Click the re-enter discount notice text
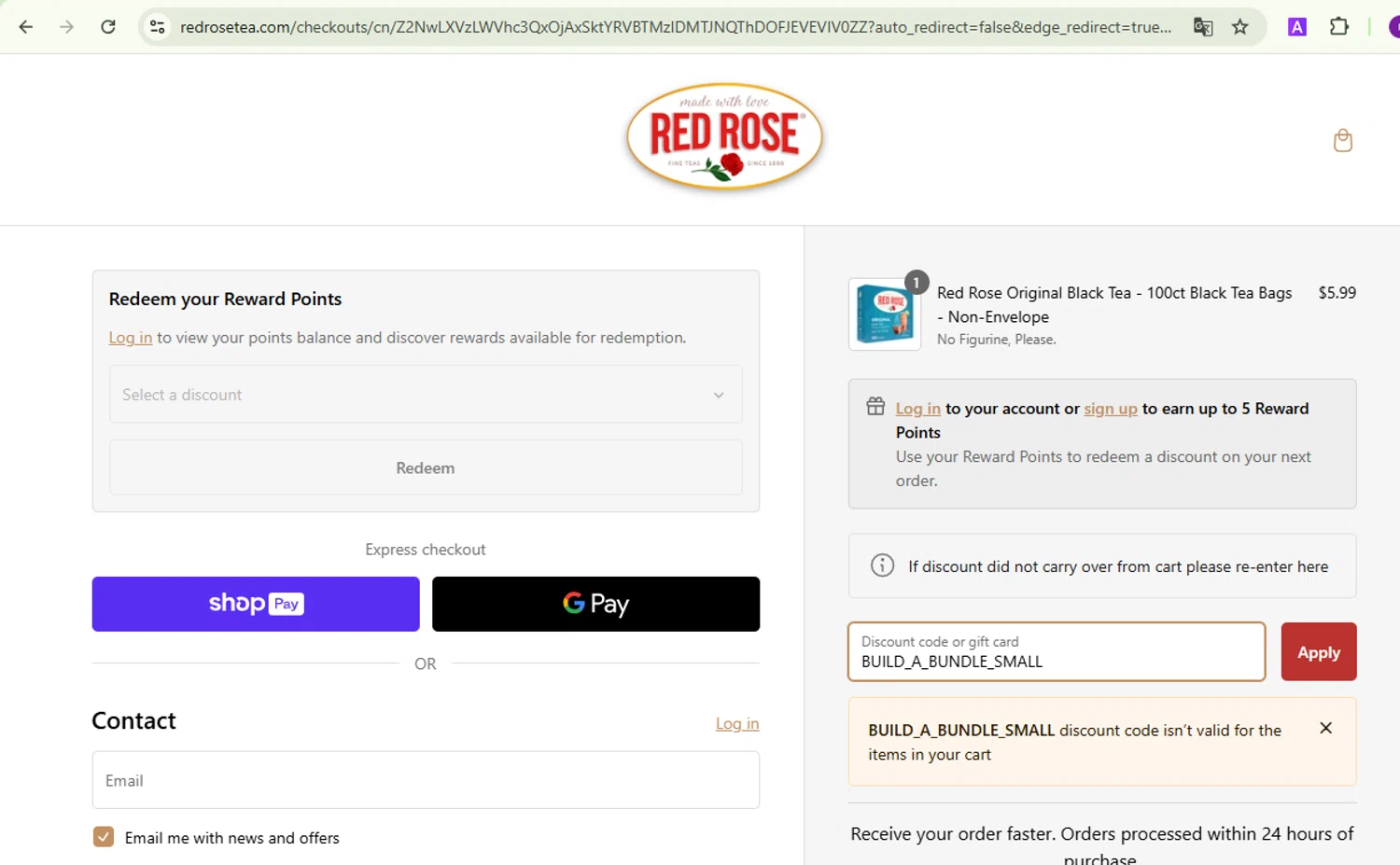The image size is (1400, 865). 1118,566
